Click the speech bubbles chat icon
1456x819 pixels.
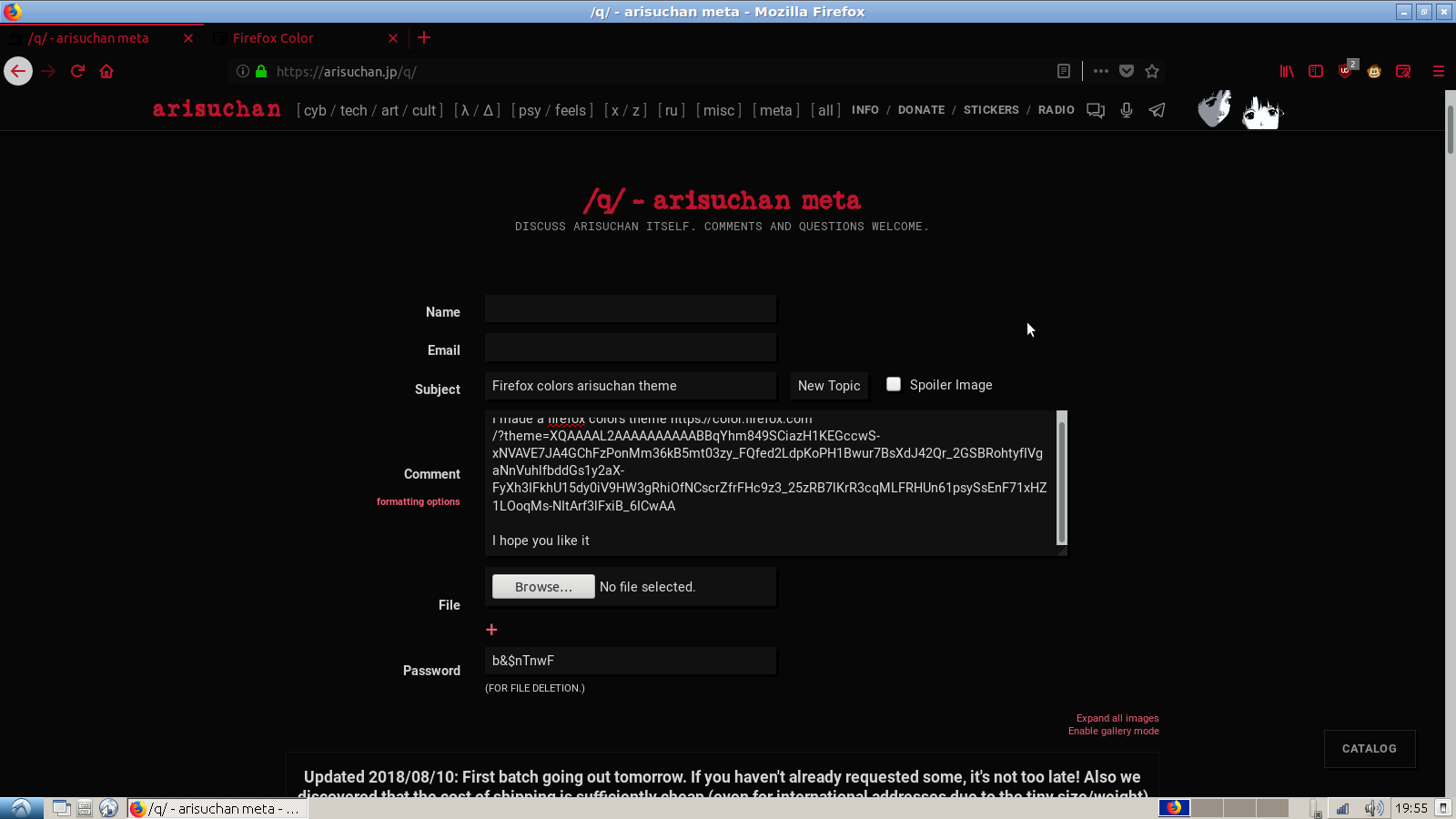(1096, 110)
